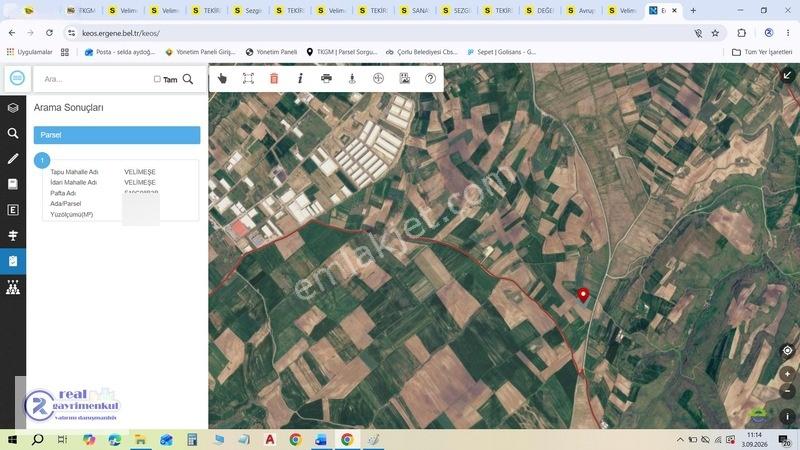The height and width of the screenshot is (450, 800).
Task: Switch to the Avrup browser tab
Action: (x=581, y=10)
